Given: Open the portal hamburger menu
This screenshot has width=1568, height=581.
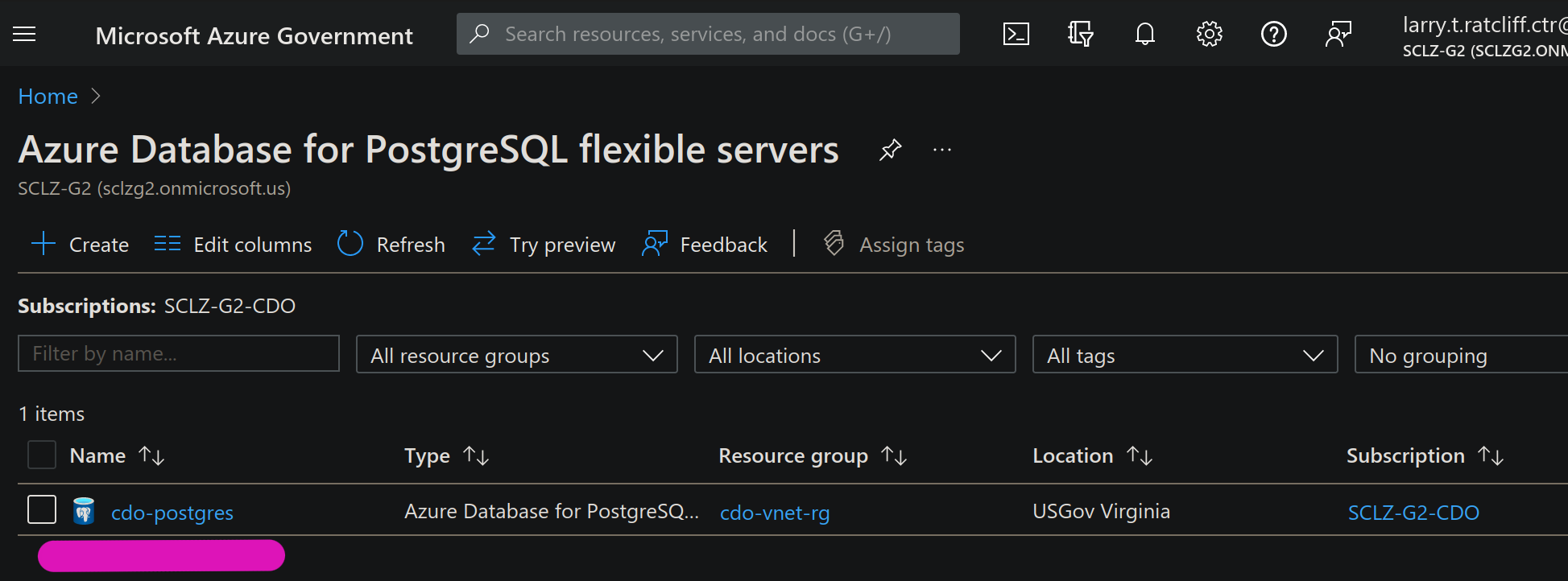Looking at the screenshot, I should pos(24,34).
